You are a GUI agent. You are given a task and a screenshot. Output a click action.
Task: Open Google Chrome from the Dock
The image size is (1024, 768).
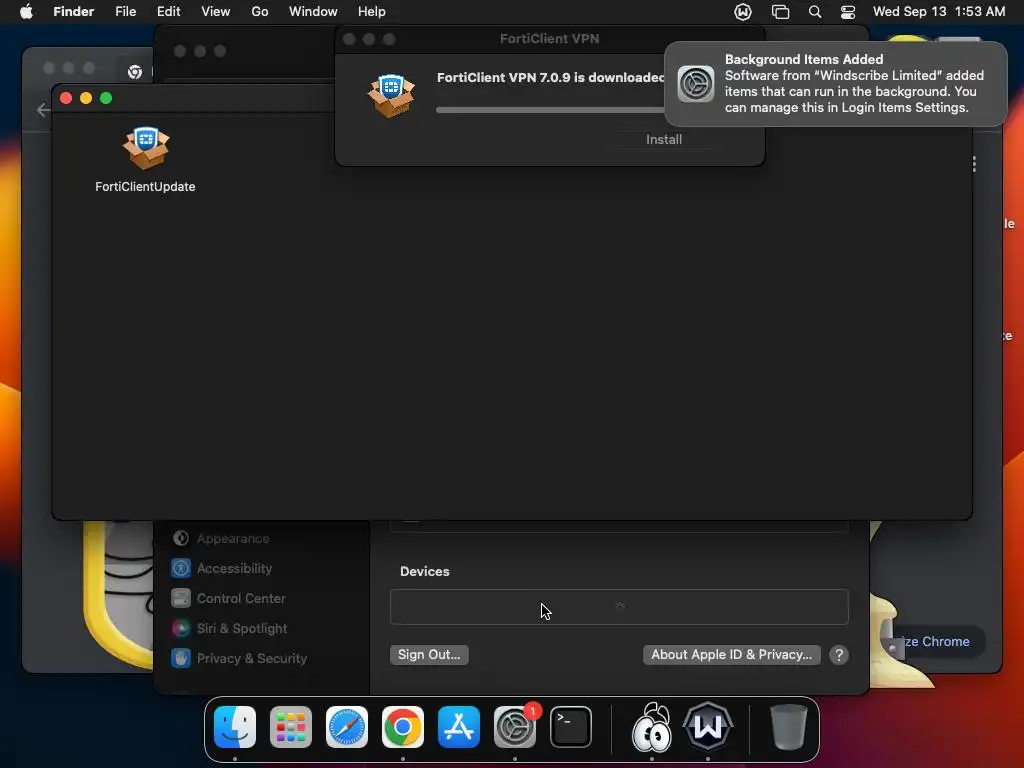coord(403,727)
